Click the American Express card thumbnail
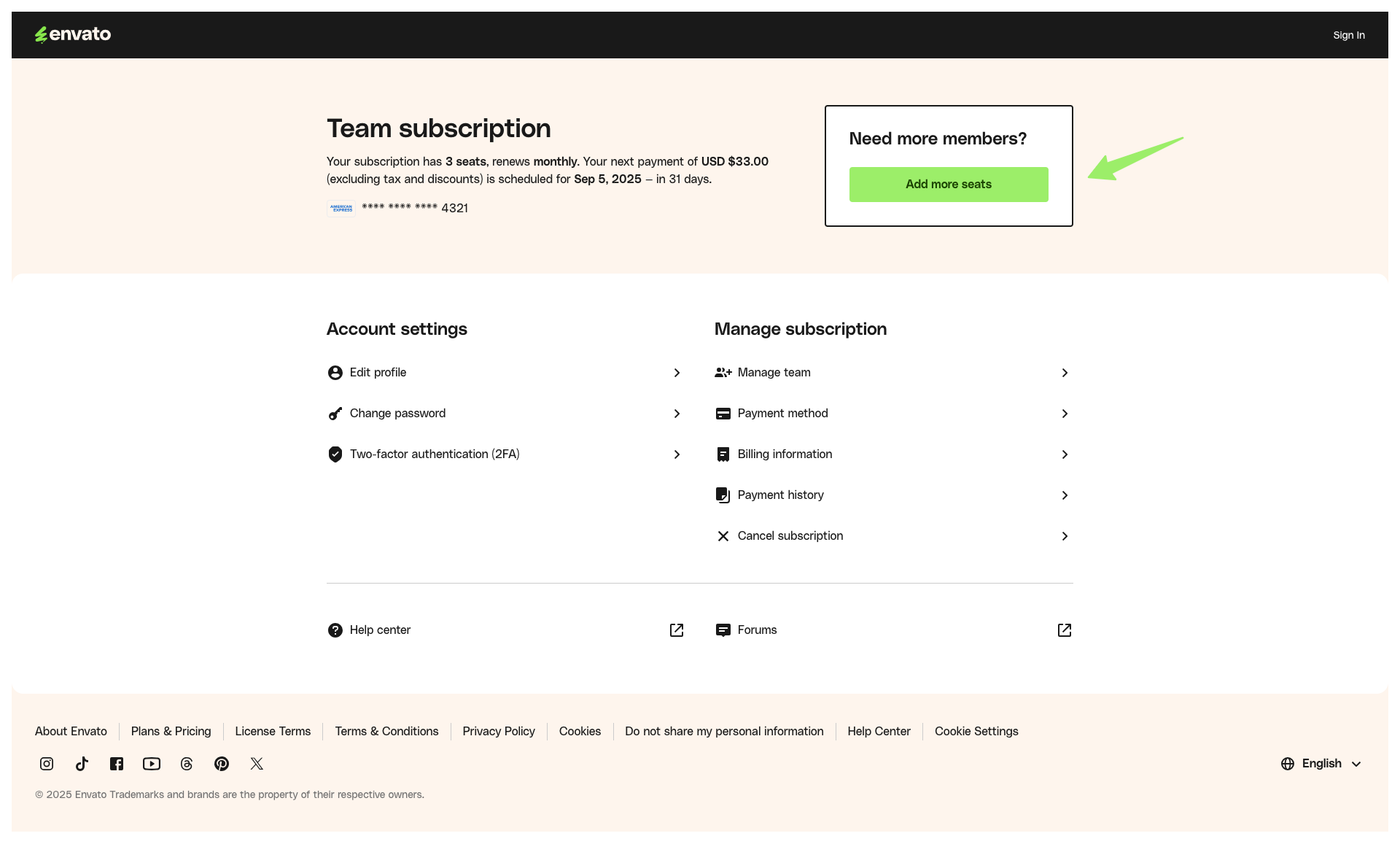The image size is (1400, 844). pyautogui.click(x=341, y=209)
